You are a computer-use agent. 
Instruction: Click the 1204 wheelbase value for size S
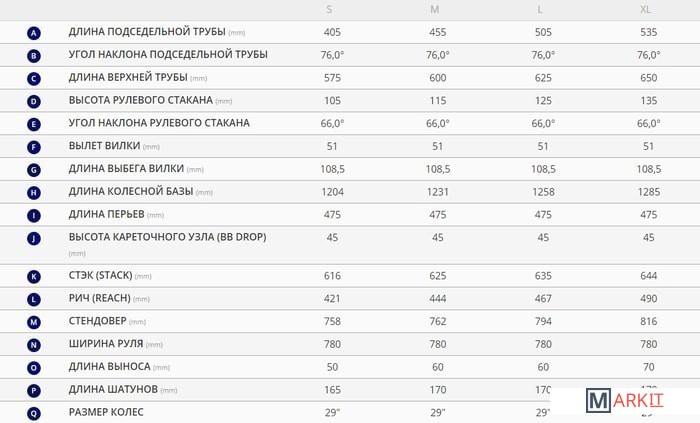tap(333, 191)
